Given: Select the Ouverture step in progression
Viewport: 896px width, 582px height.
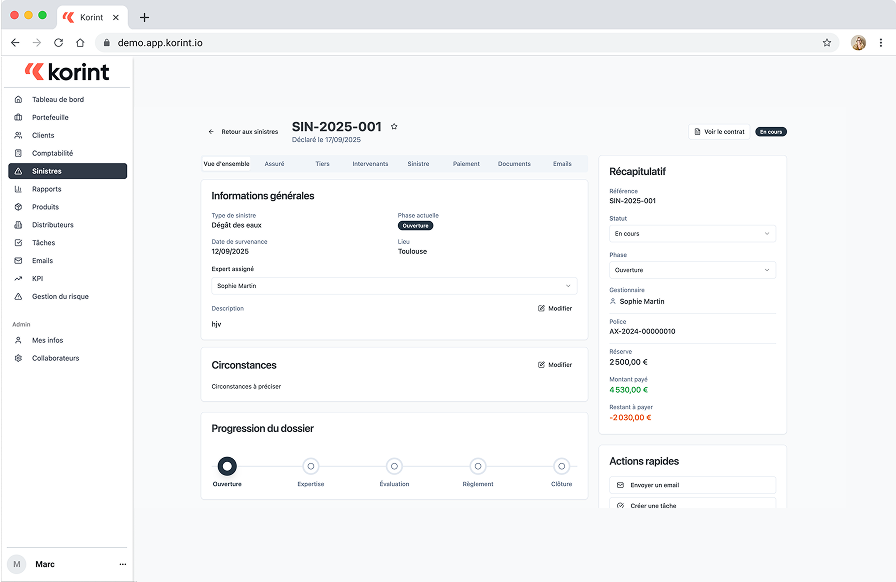Looking at the screenshot, I should (x=227, y=465).
